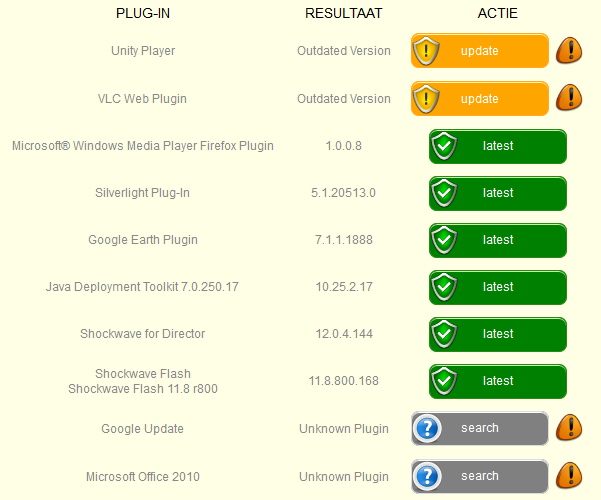Click the version value 5.1.20513.0

pyautogui.click(x=343, y=193)
